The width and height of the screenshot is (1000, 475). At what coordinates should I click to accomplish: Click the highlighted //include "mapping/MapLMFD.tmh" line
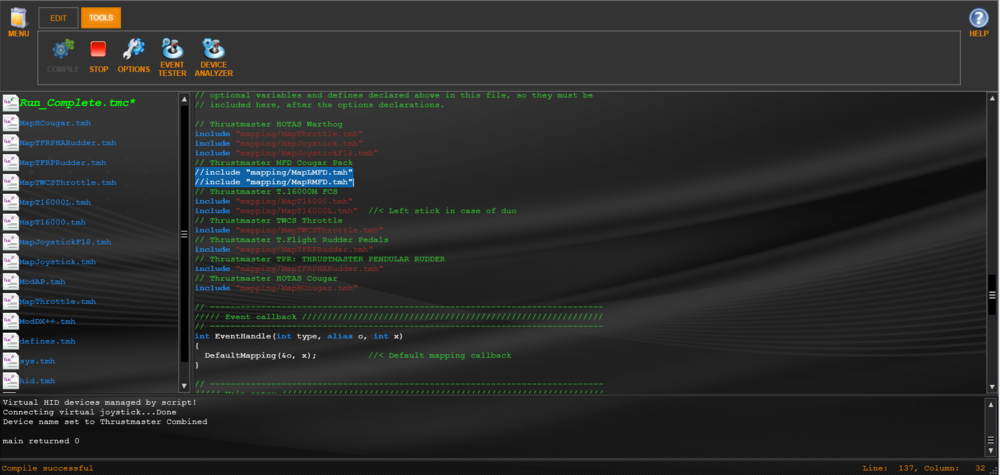pyautogui.click(x=274, y=172)
